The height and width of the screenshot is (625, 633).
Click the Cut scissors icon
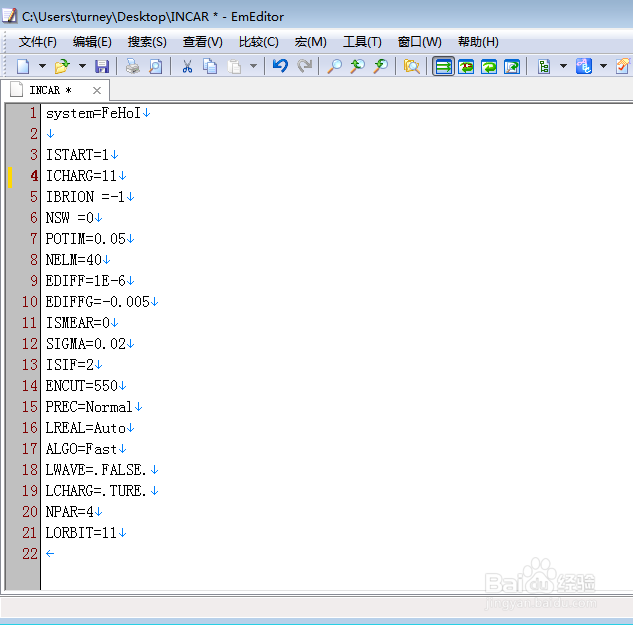coord(187,66)
